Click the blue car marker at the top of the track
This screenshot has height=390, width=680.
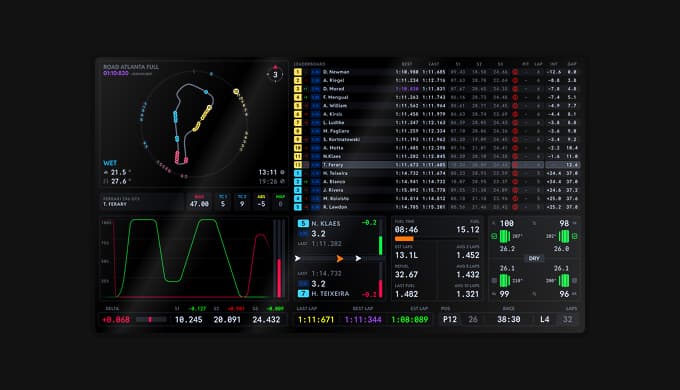206,92
